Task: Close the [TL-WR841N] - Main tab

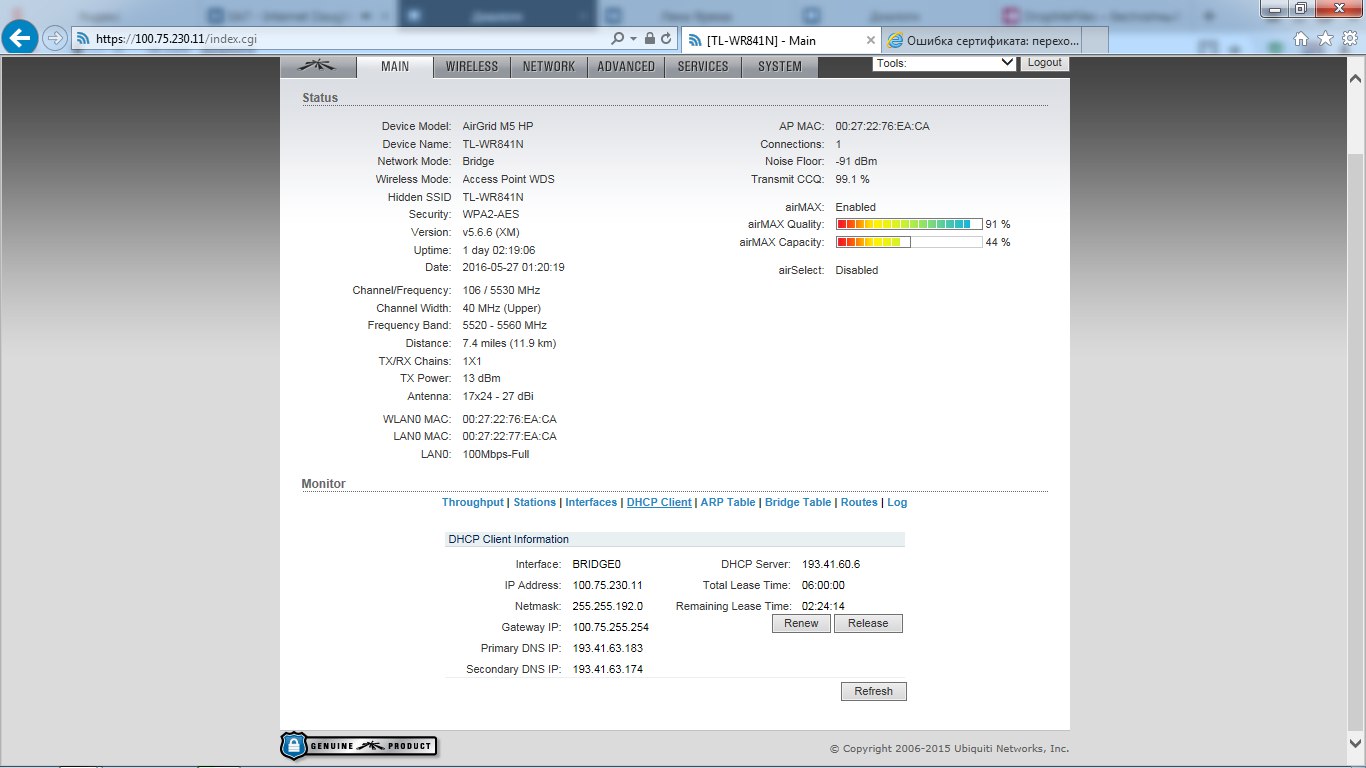Action: [x=870, y=40]
